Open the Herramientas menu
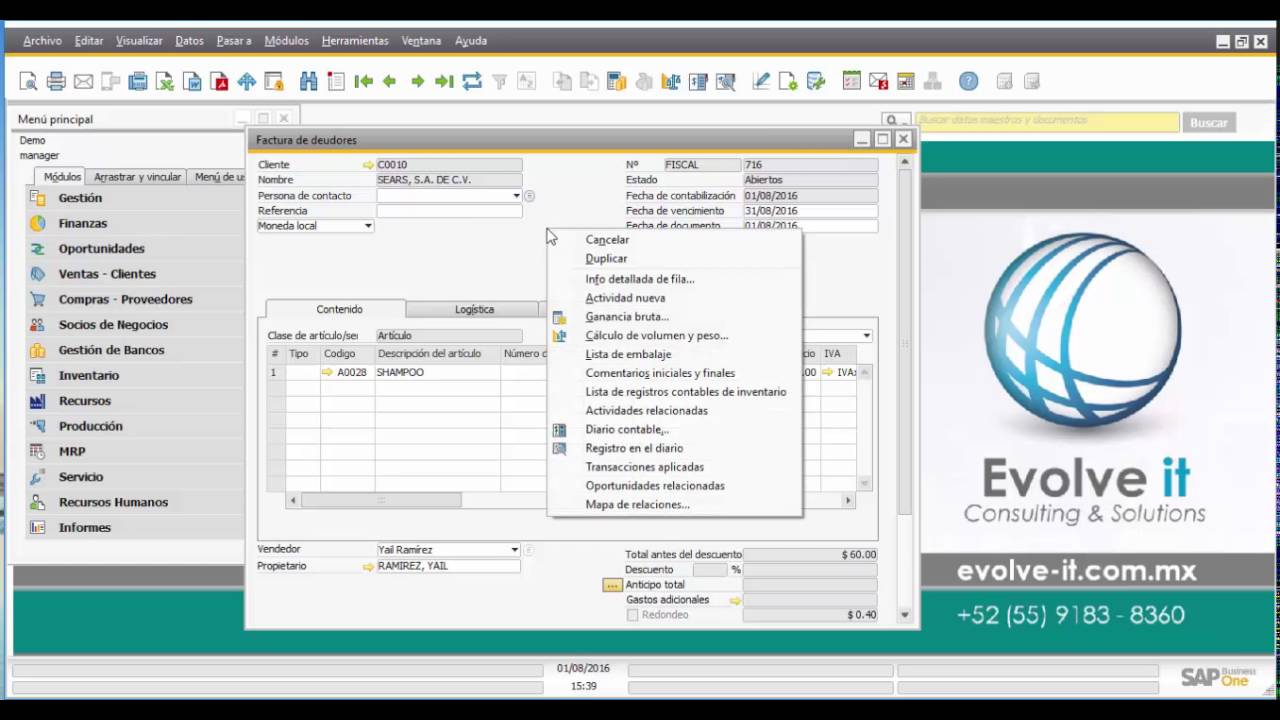Image resolution: width=1280 pixels, height=720 pixels. (x=355, y=41)
